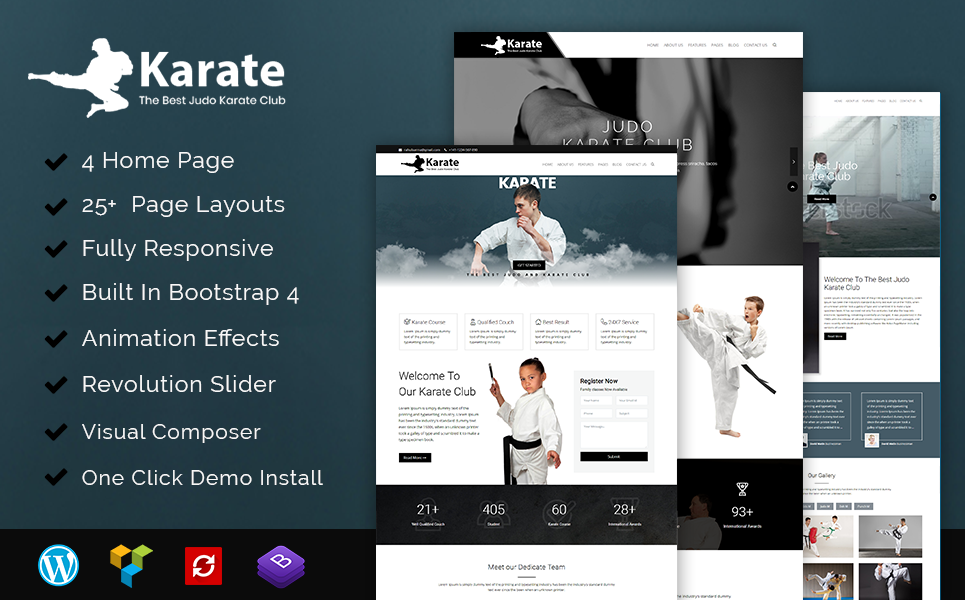Viewport: 965px width, 600px height.
Task: Click the testimonial author avatar photo
Action: pos(871,440)
